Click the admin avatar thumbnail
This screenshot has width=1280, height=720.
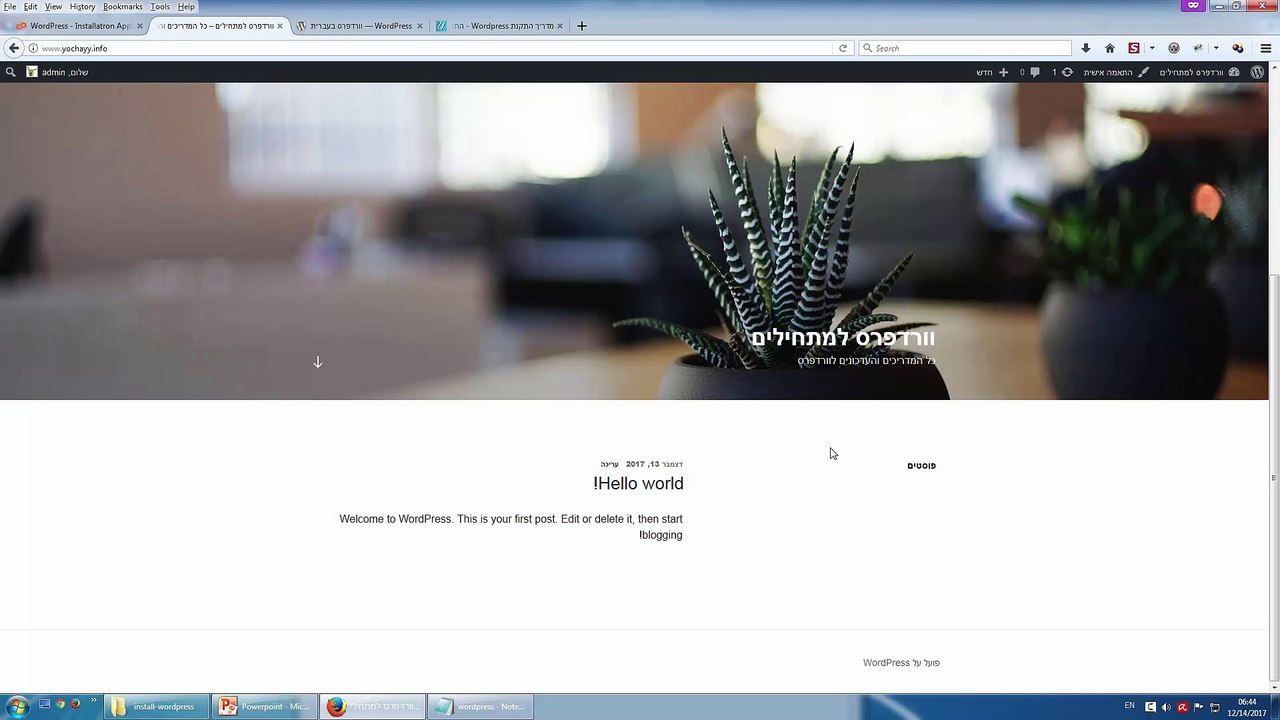tap(32, 72)
